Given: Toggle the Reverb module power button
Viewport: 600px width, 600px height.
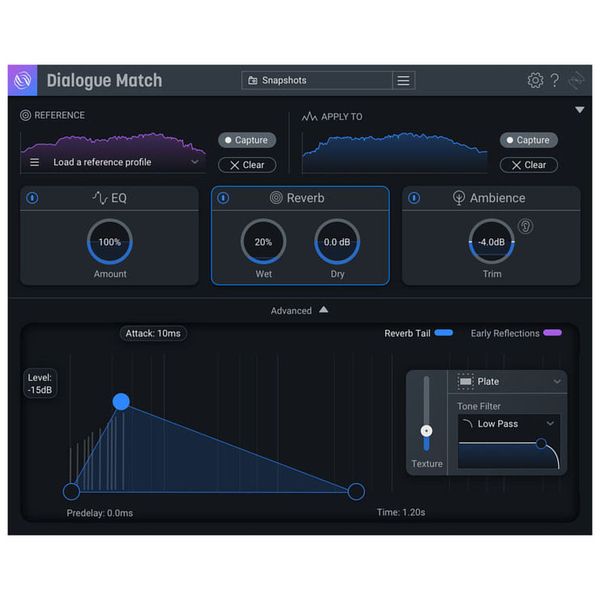Looking at the screenshot, I should (x=223, y=198).
